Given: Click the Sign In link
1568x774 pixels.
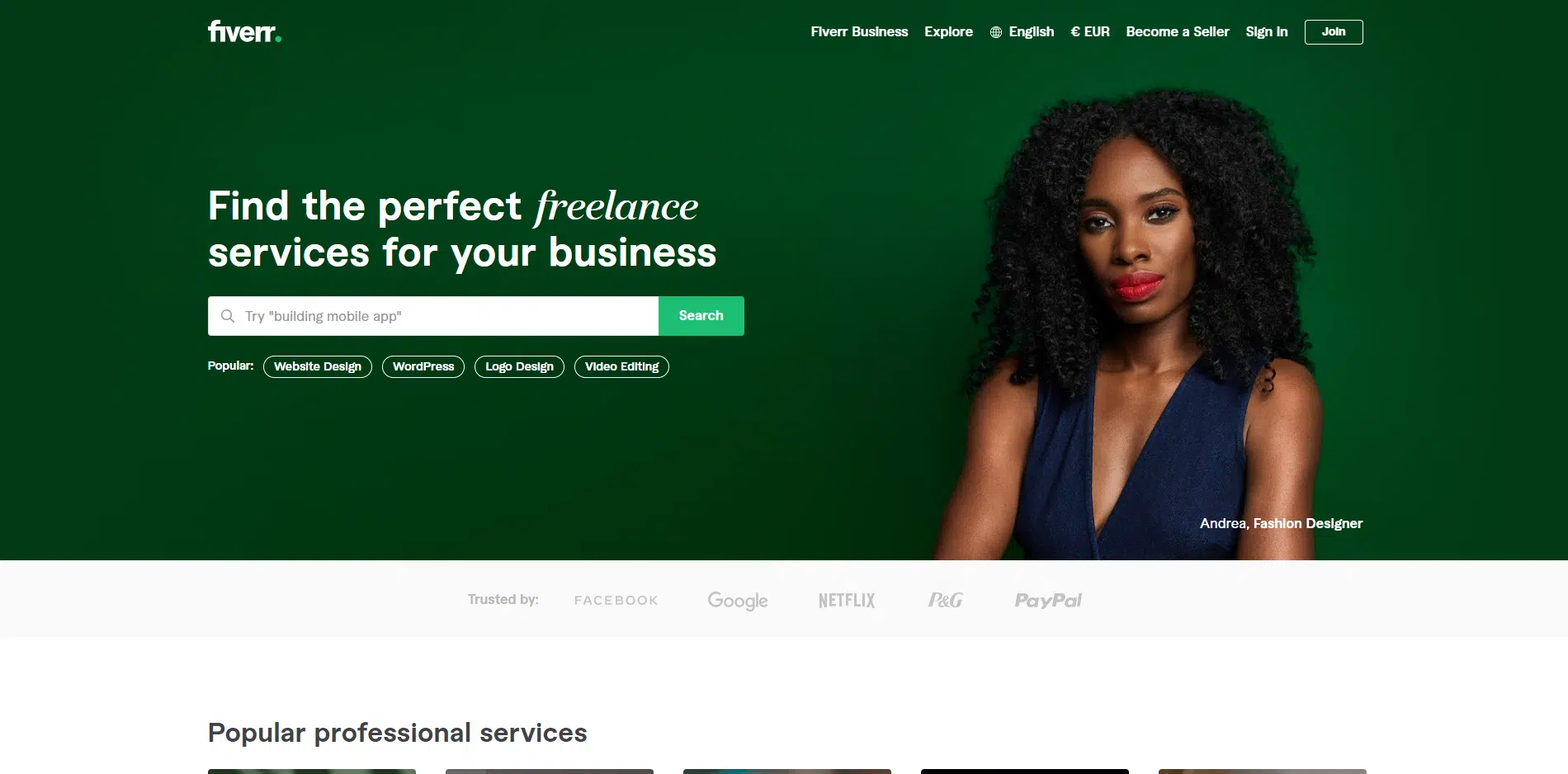Looking at the screenshot, I should tap(1267, 31).
